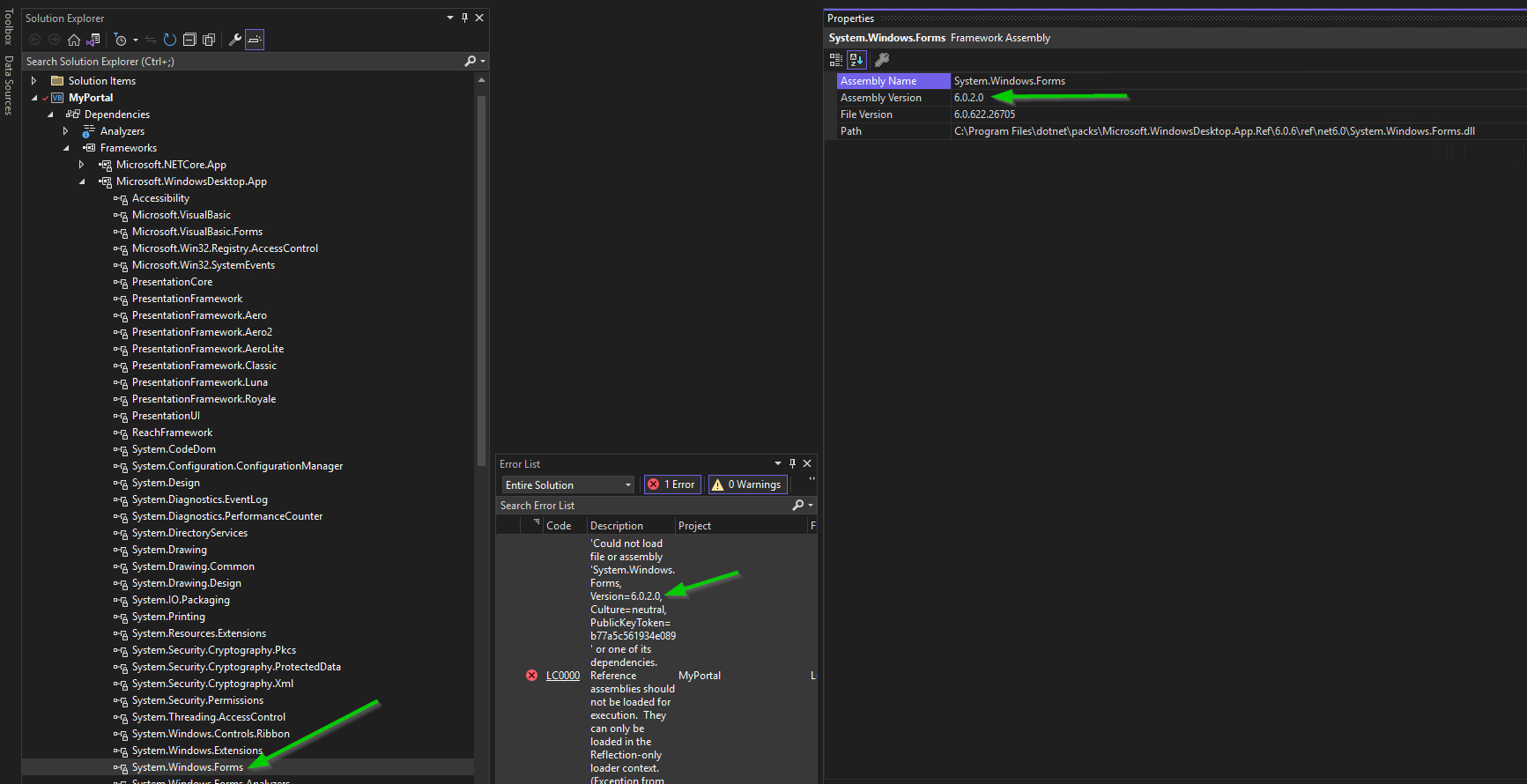Pin the Solution Explorer panel (auto hide)
The image size is (1527, 784).
465,18
